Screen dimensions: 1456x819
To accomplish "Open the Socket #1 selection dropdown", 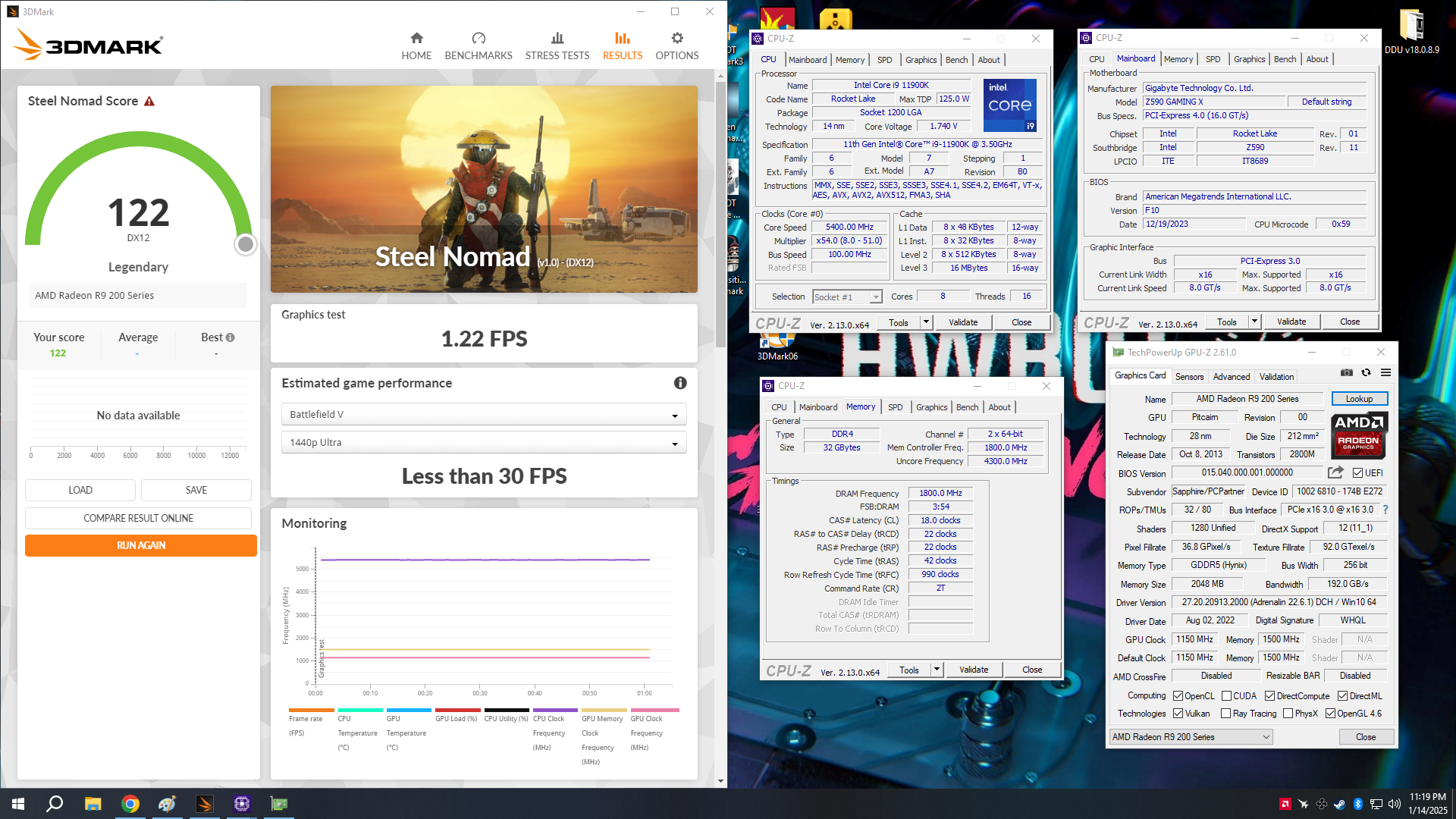I will 847,297.
